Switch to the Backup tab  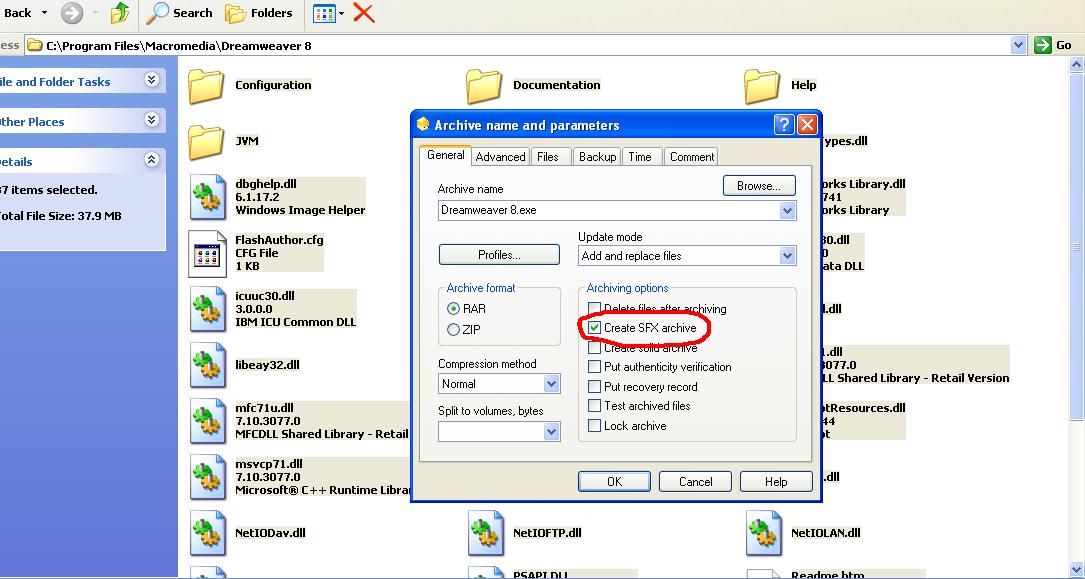pos(597,157)
